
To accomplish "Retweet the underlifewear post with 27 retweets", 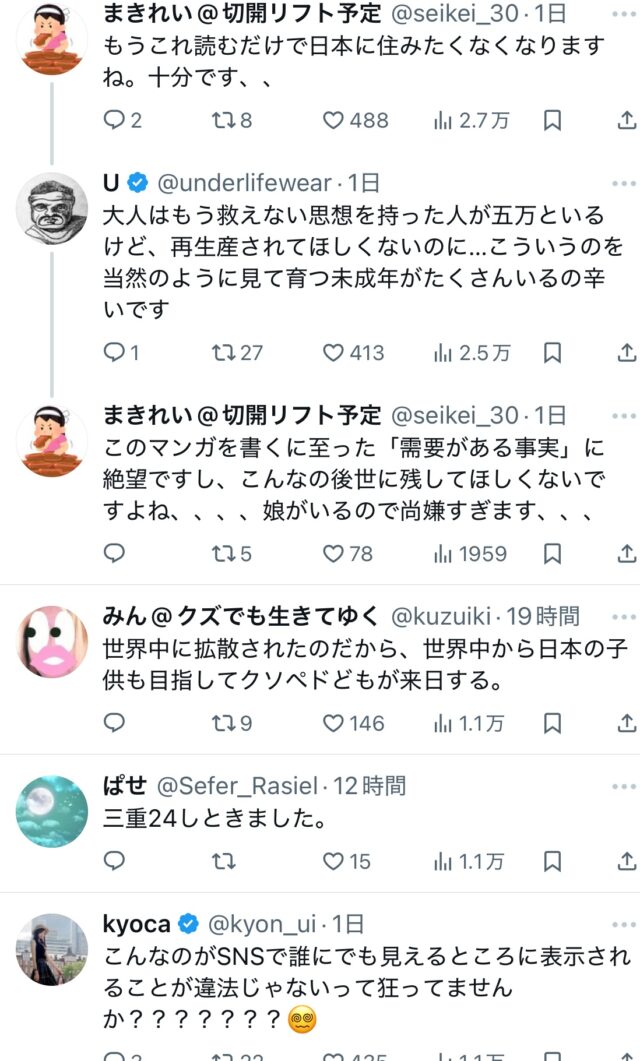I will click(237, 353).
